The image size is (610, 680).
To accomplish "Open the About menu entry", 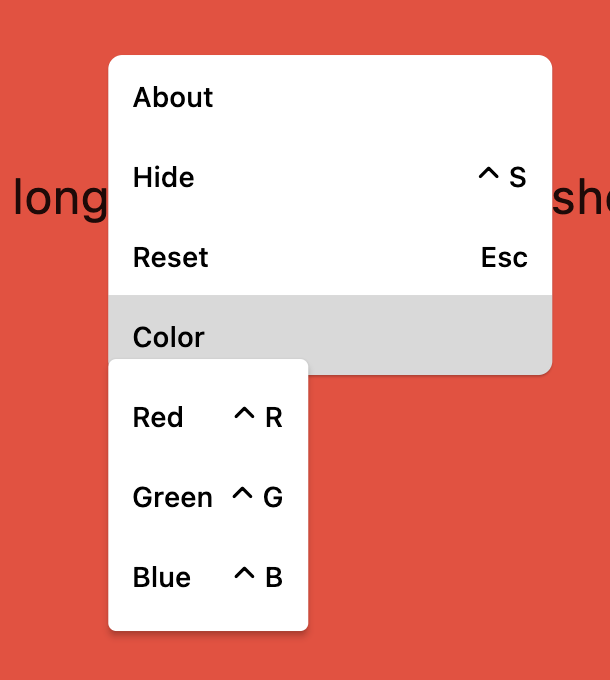I will tap(173, 97).
